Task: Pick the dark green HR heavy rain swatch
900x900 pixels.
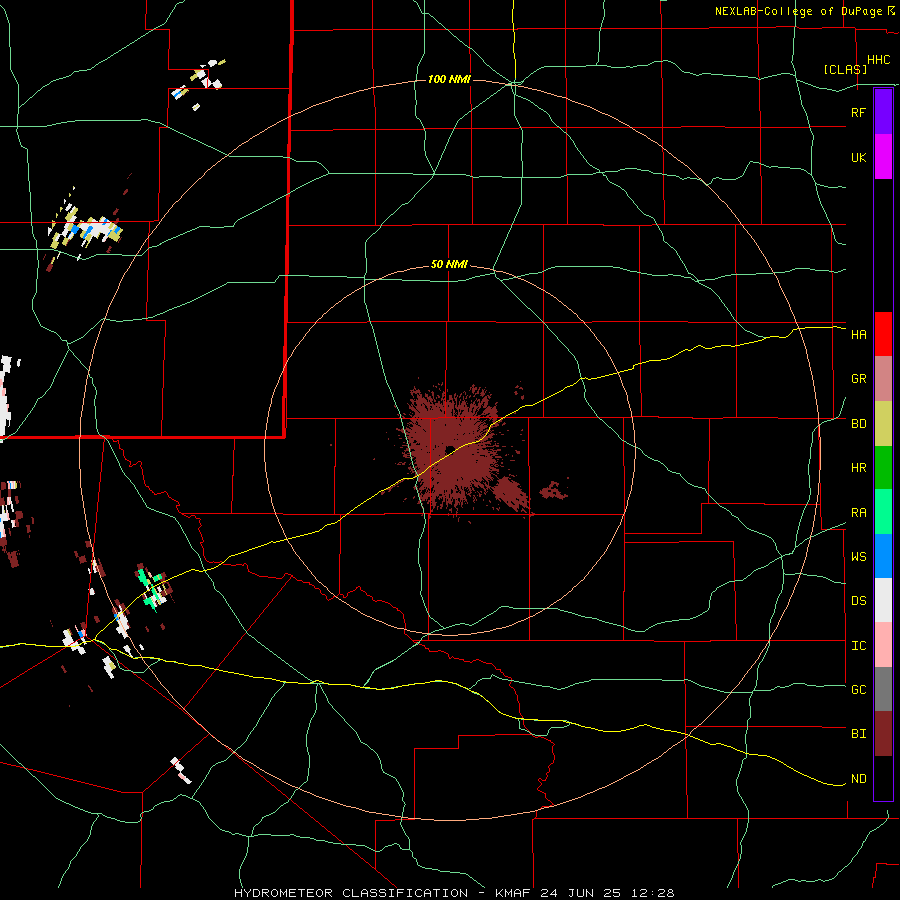Action: [883, 468]
